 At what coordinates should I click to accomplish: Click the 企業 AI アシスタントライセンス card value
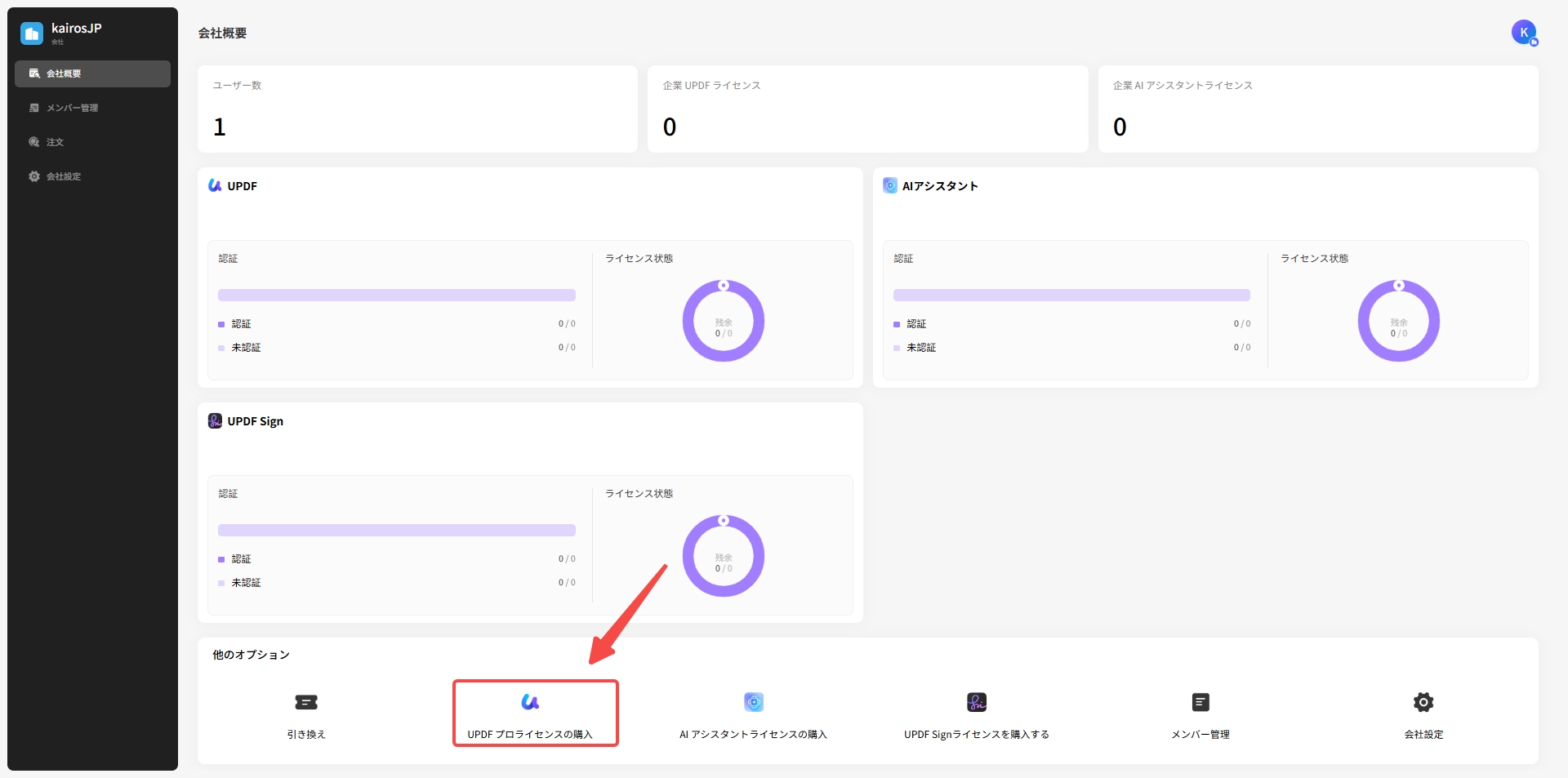pos(1120,127)
